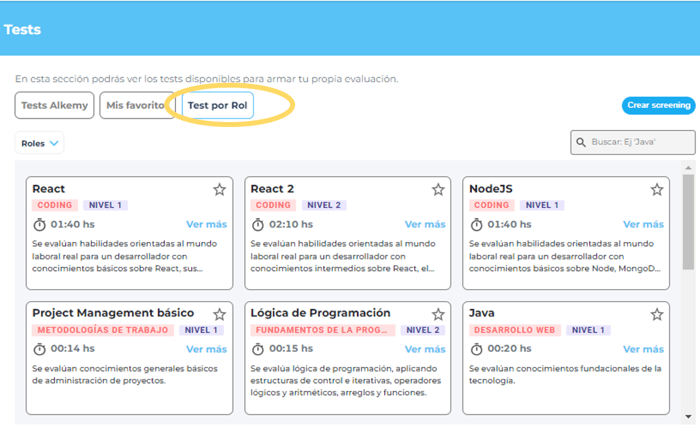Favorite the Lógica de Programación card star
The image size is (700, 427).
click(x=438, y=314)
